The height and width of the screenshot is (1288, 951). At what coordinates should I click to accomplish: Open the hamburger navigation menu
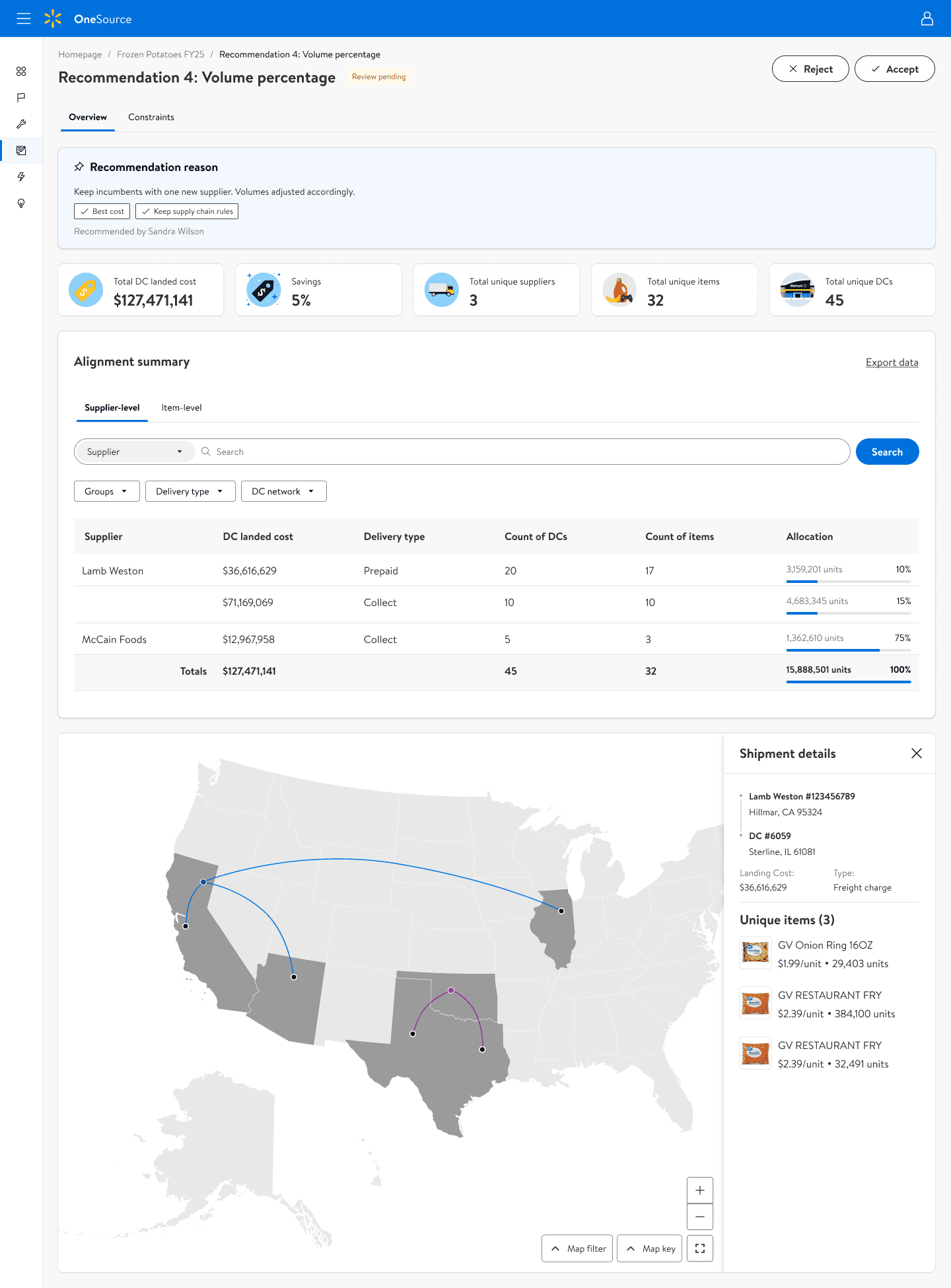click(24, 18)
